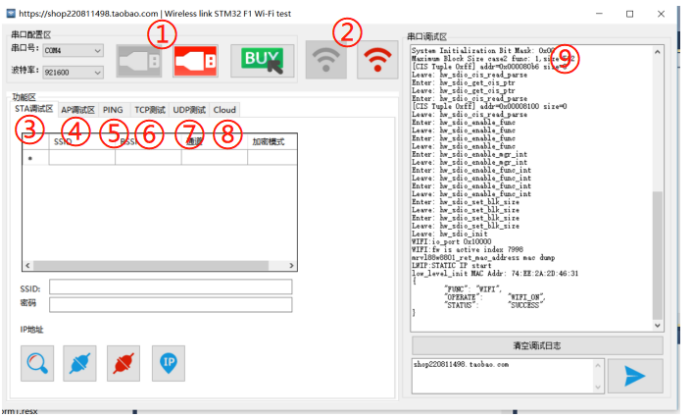Click the red USB serial disconnect icon

point(196,61)
